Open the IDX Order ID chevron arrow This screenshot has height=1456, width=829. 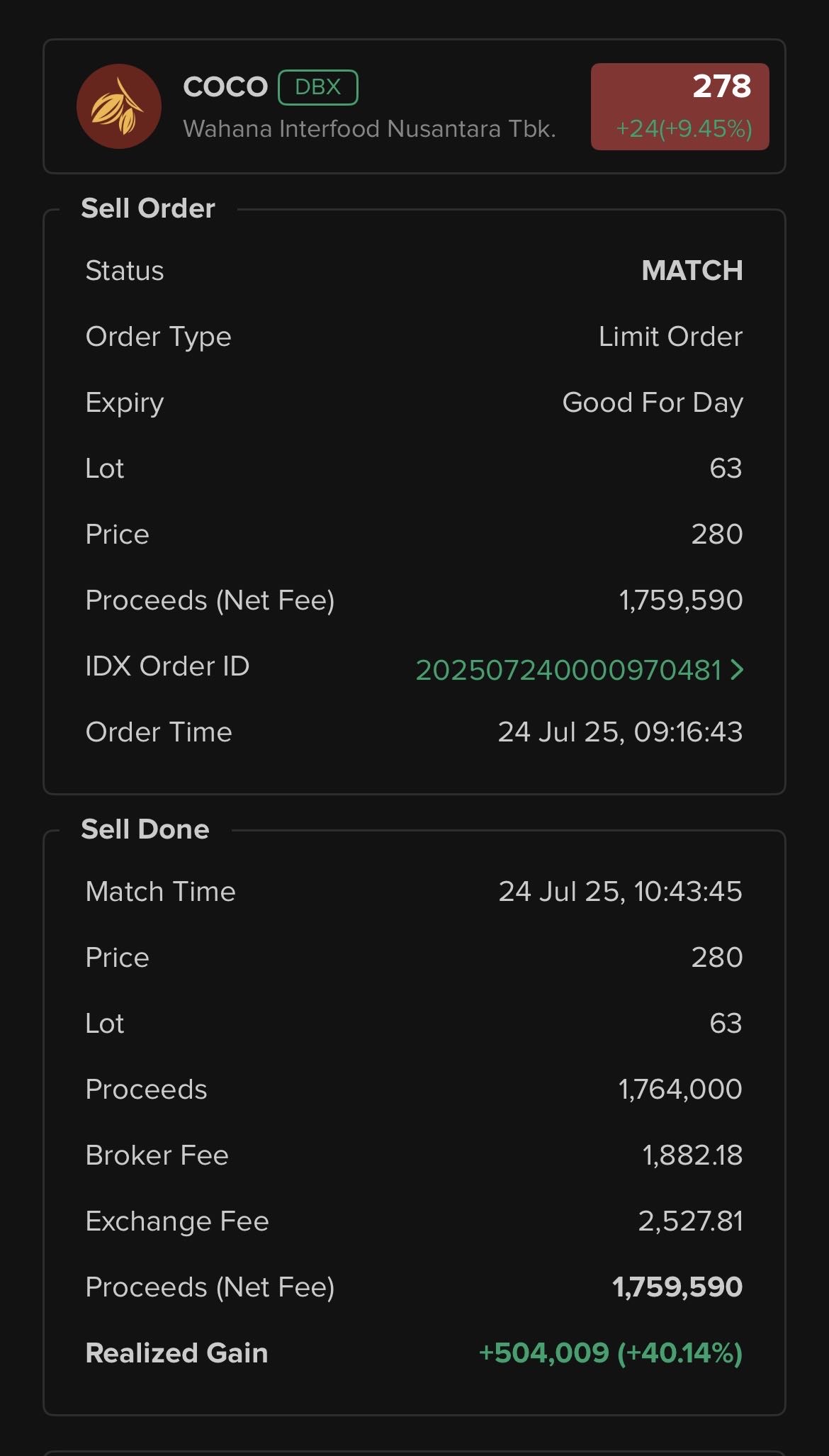[x=737, y=669]
